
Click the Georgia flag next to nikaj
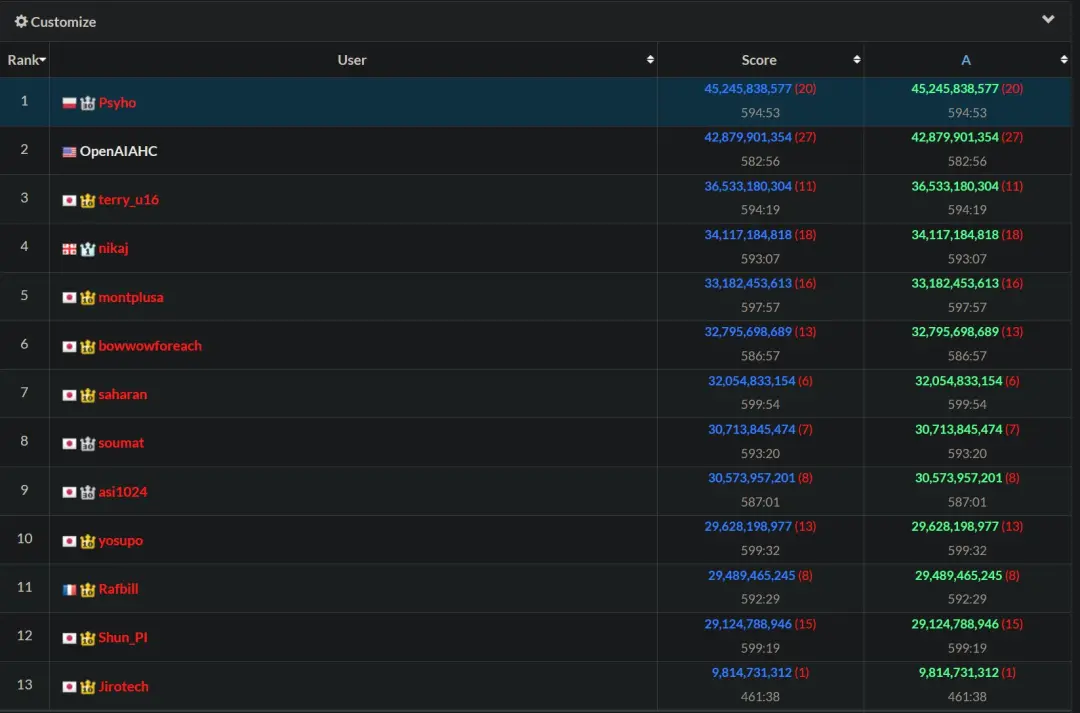69,249
